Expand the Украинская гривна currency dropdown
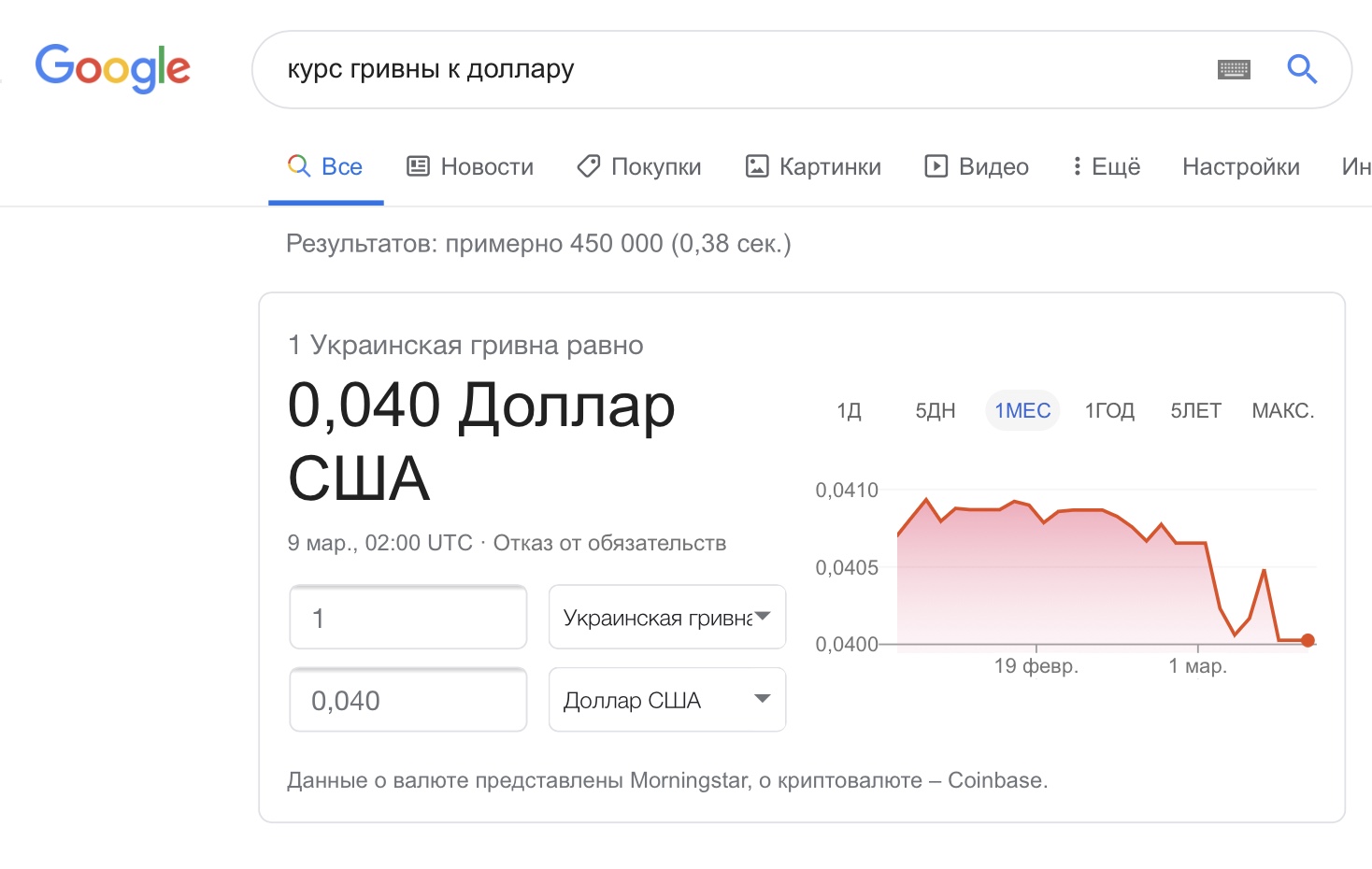 (x=667, y=617)
